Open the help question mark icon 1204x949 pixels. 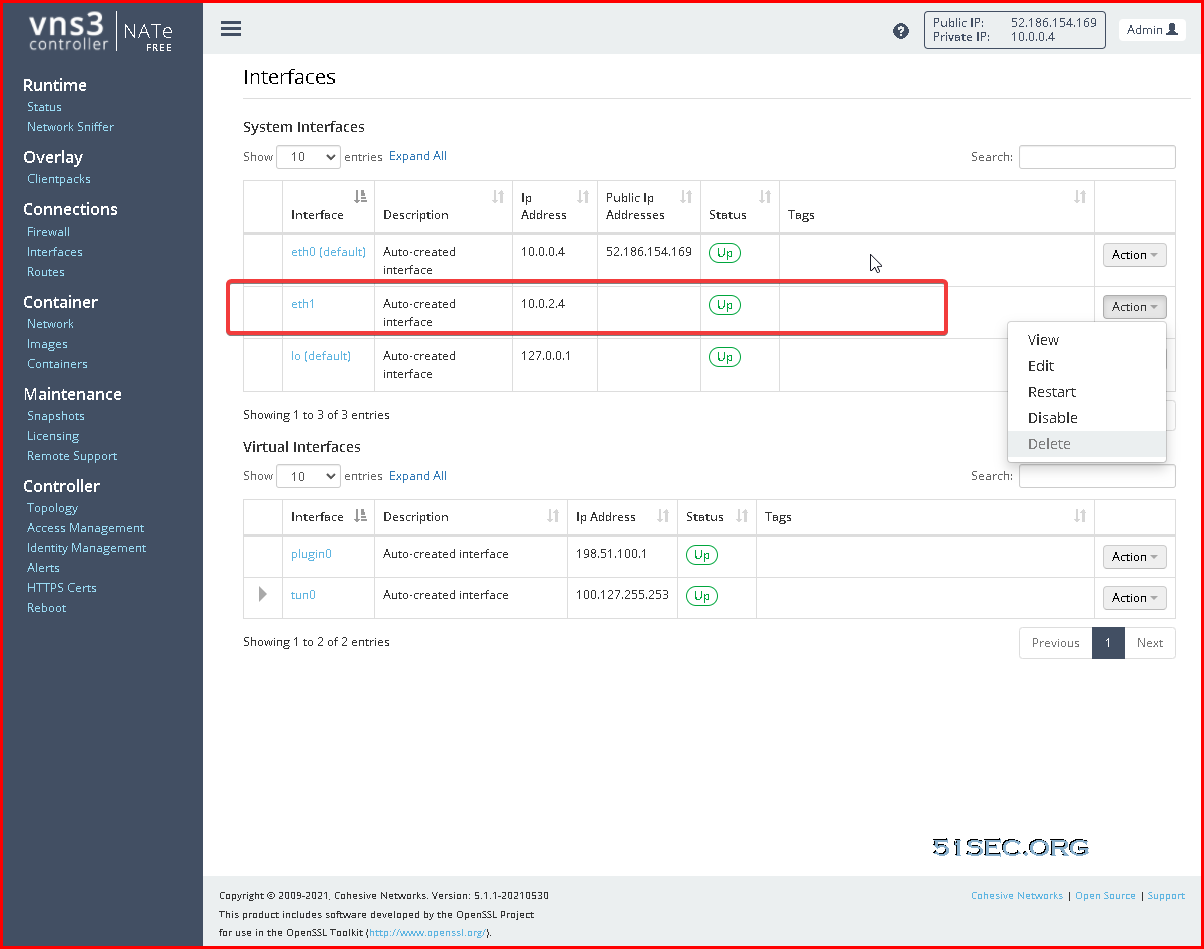point(901,31)
